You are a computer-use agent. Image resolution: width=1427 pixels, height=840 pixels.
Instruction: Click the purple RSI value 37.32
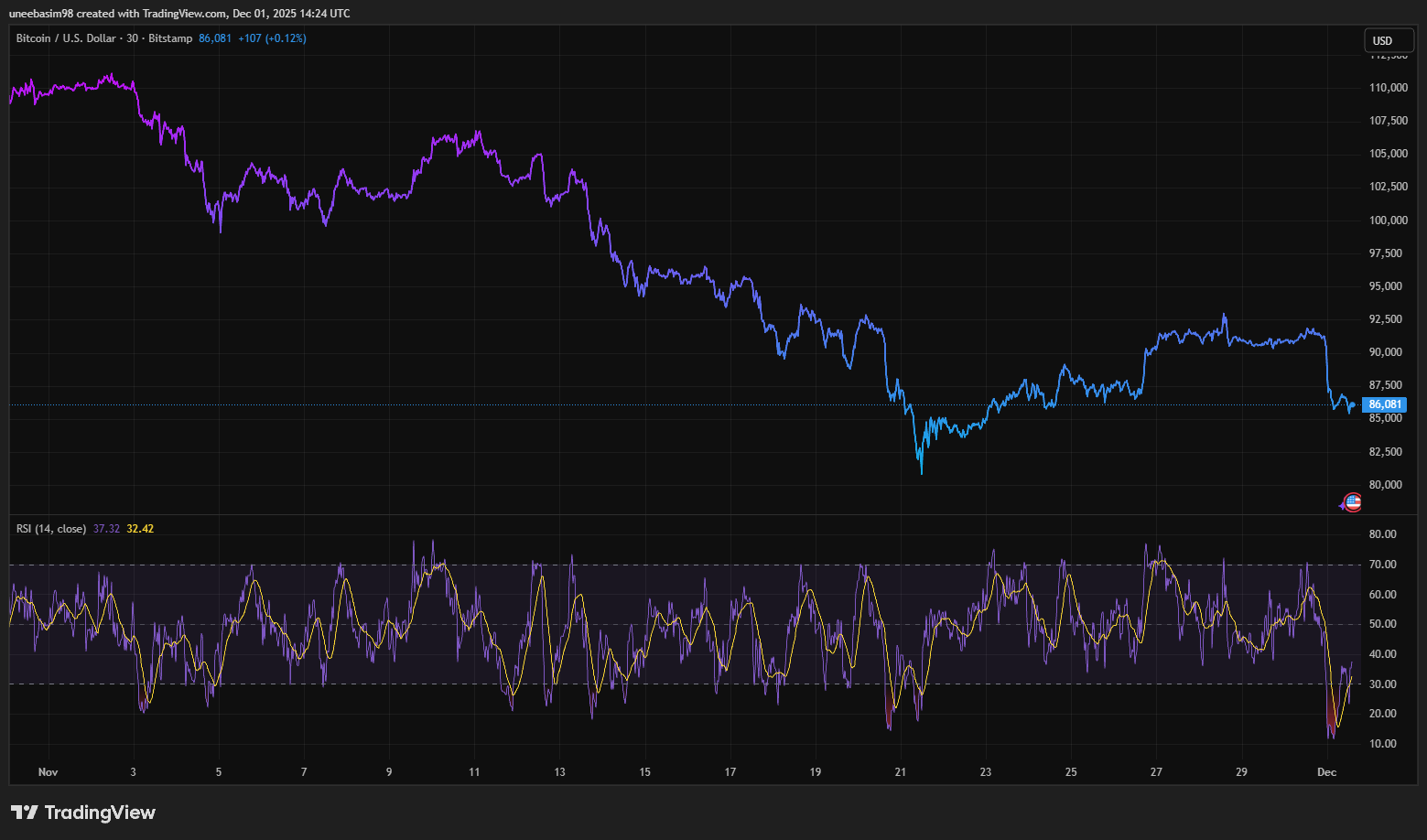(x=106, y=529)
